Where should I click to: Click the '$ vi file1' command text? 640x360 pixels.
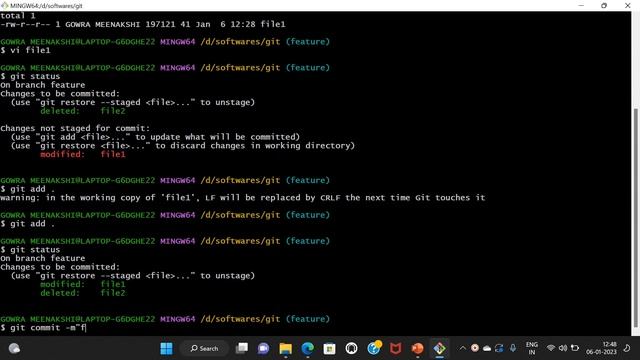pyautogui.click(x=25, y=50)
